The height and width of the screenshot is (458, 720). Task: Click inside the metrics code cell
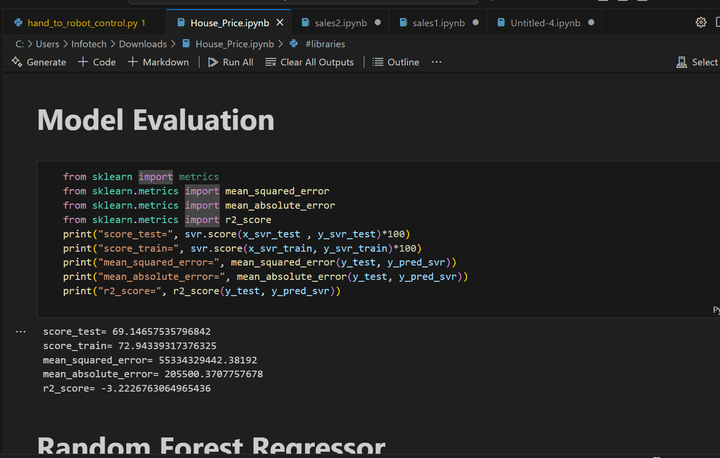pos(378,239)
